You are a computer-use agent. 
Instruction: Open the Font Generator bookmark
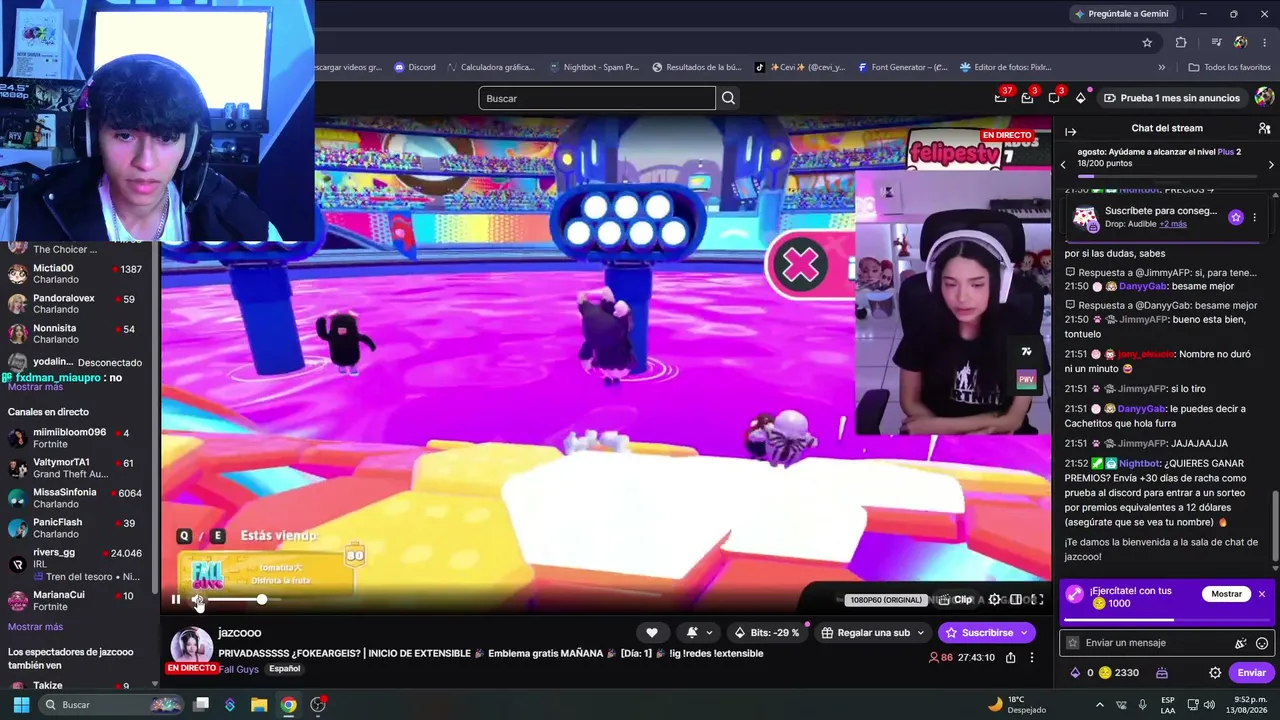(902, 68)
